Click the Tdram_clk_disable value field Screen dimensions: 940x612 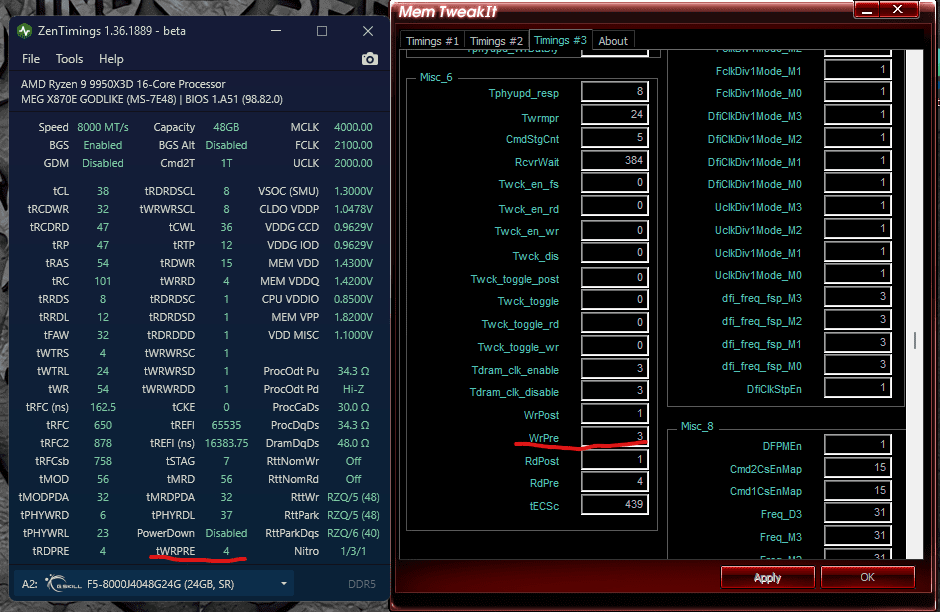tap(614, 391)
